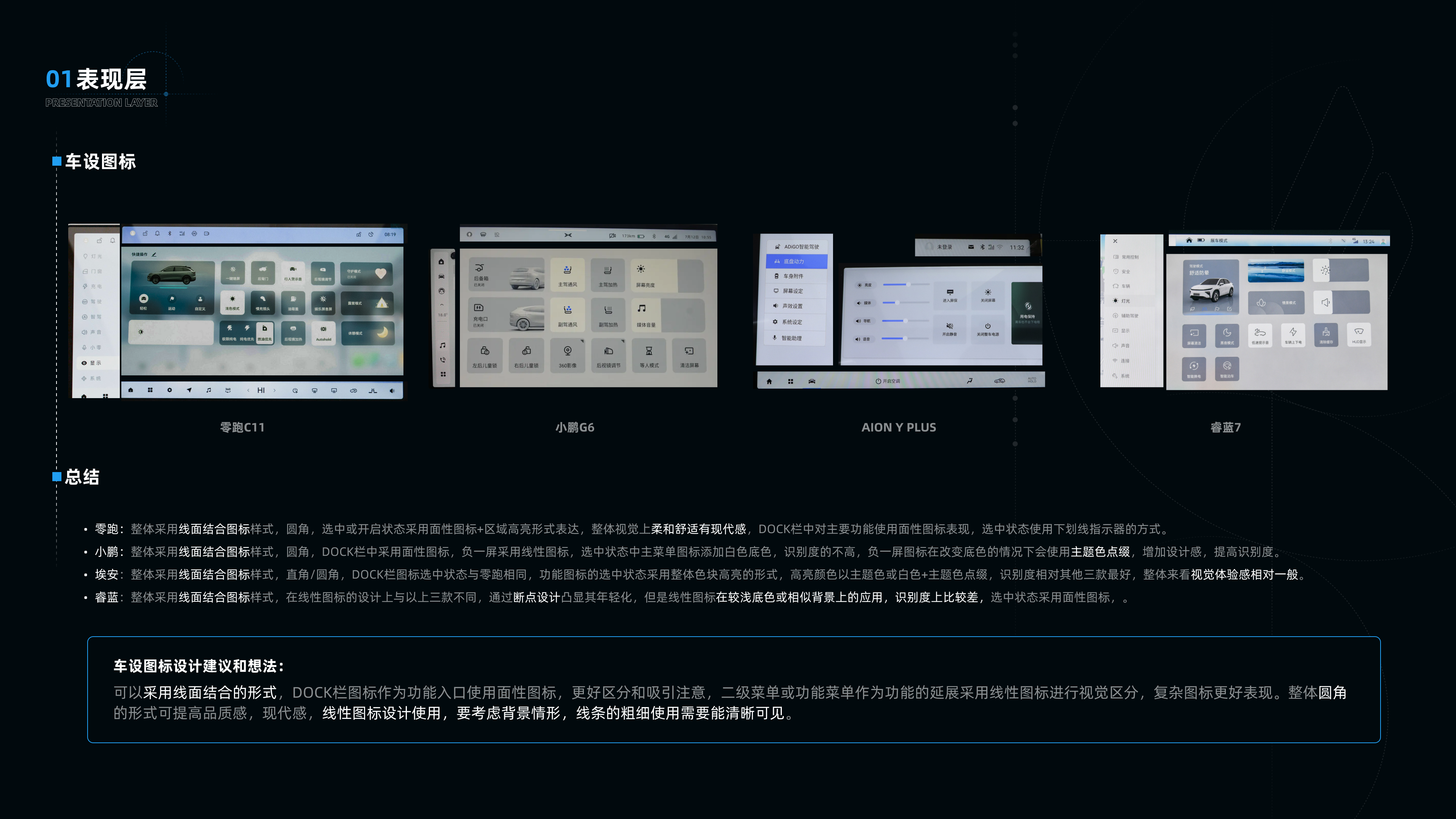Click the HUD显示 icon tile
Image resolution: width=1456 pixels, height=819 pixels.
coord(1359,334)
